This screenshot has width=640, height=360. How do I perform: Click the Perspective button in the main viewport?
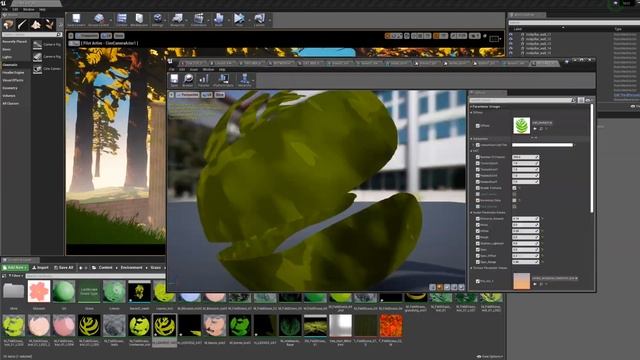87,36
